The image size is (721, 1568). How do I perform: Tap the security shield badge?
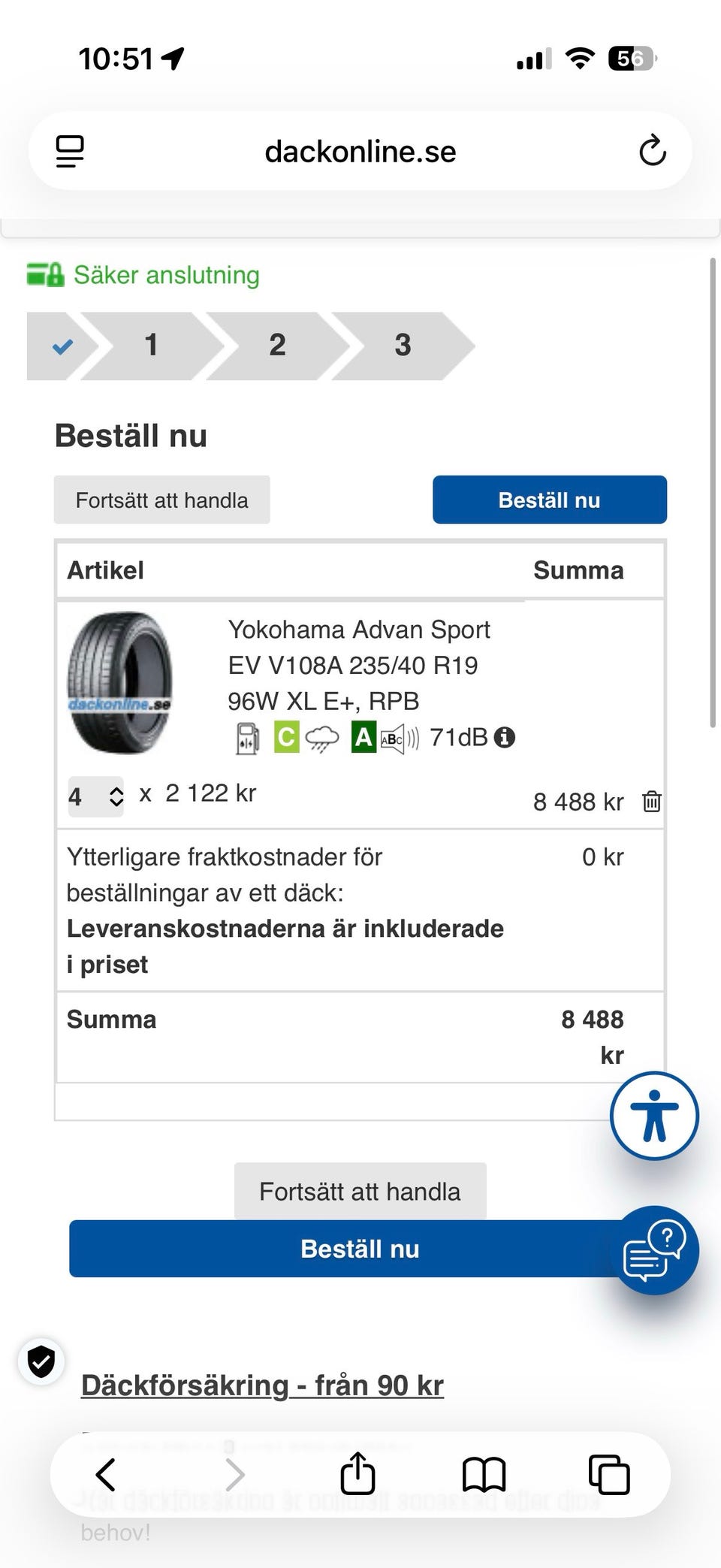[41, 1361]
